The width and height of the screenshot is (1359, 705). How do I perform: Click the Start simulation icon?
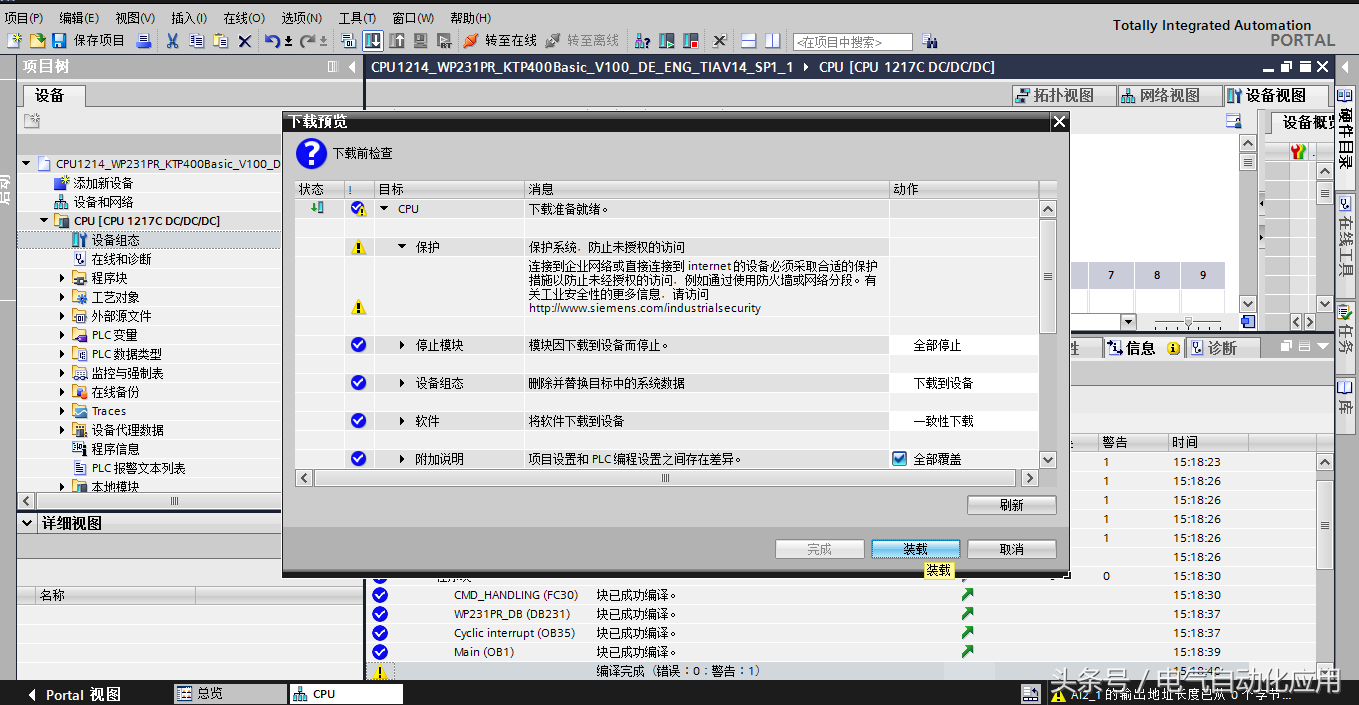(420, 41)
